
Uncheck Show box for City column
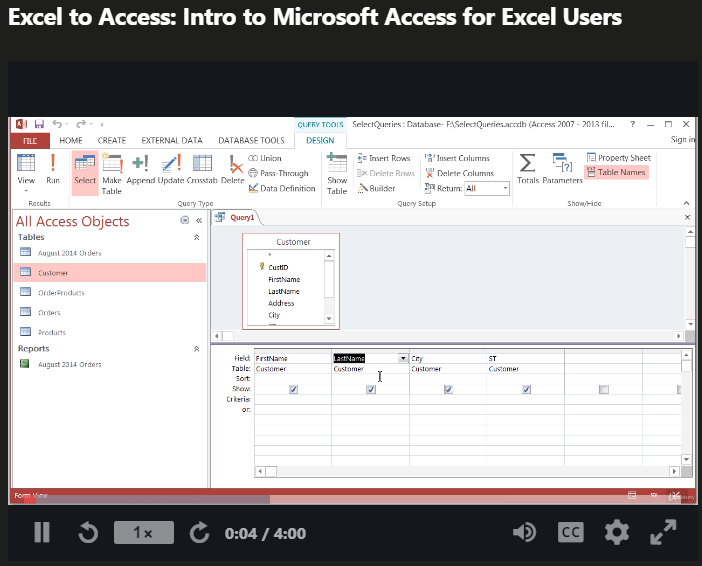pyautogui.click(x=448, y=390)
